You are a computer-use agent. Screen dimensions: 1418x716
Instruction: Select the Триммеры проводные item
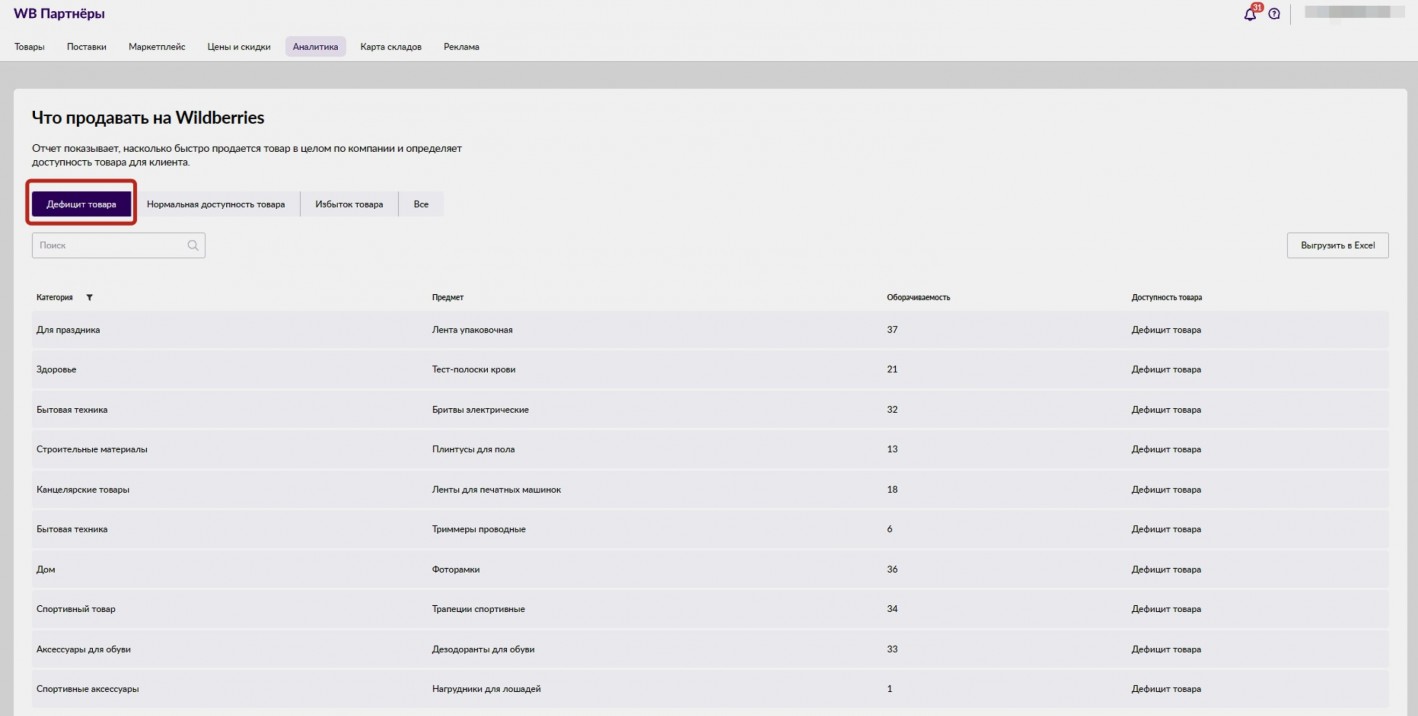click(x=479, y=529)
